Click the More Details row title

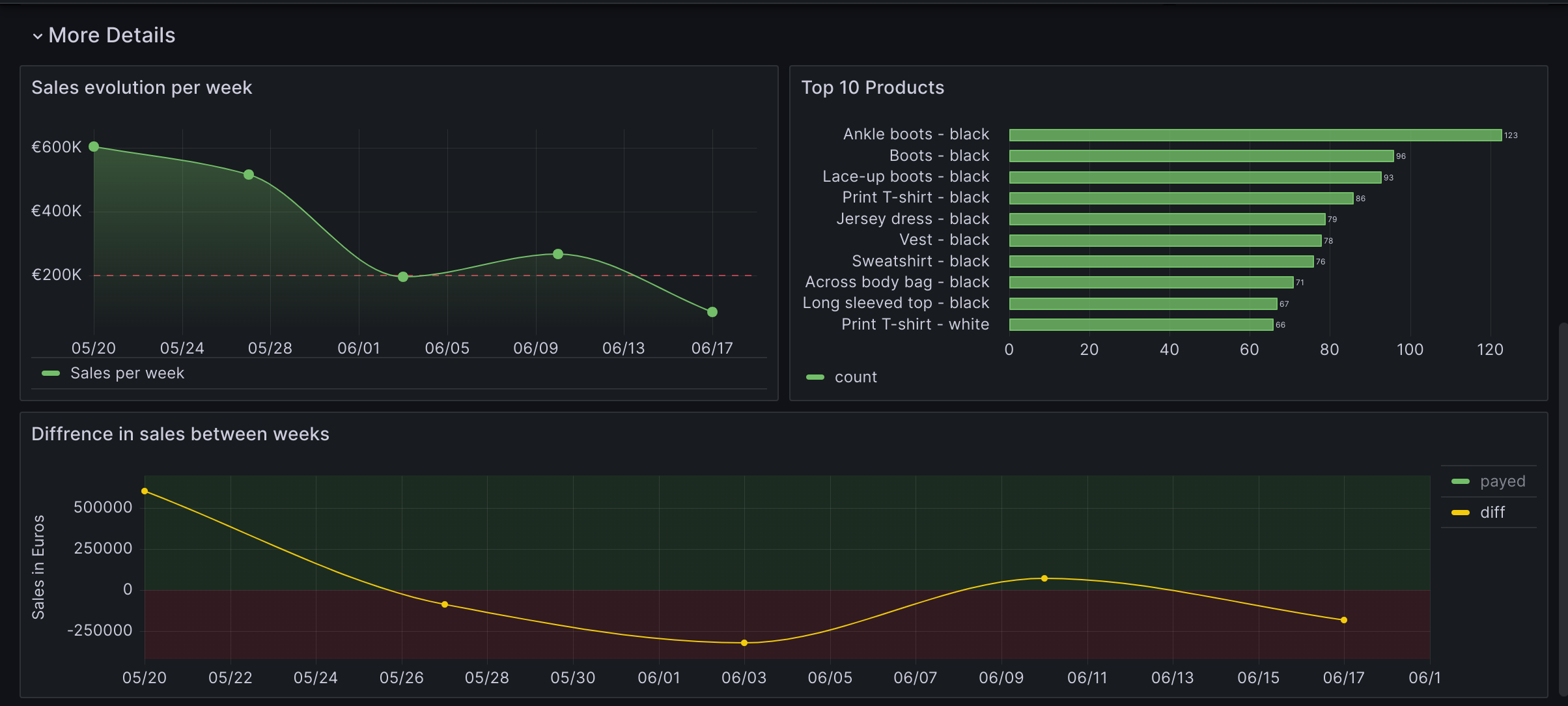click(111, 35)
